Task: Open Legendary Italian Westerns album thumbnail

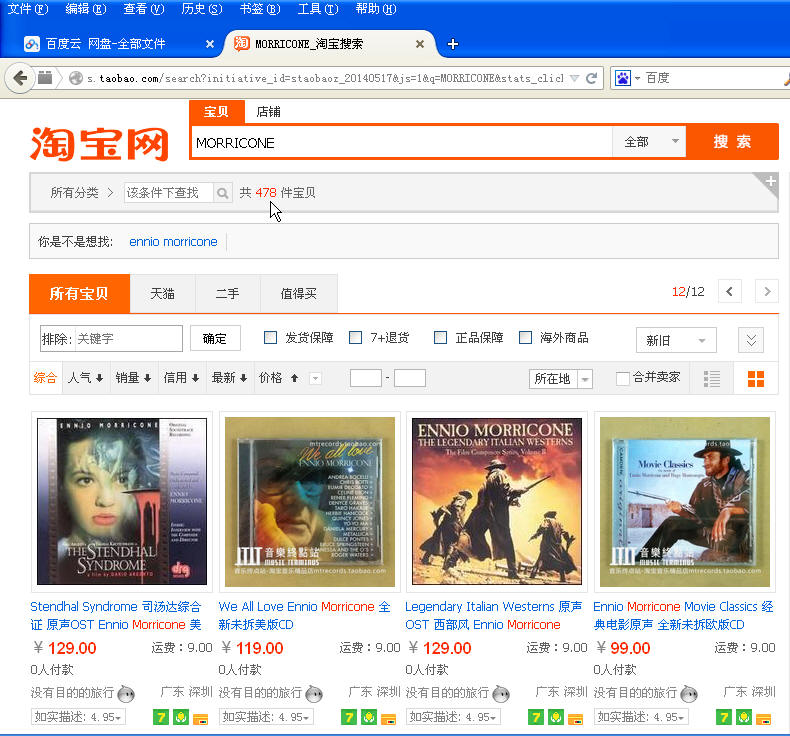Action: click(497, 501)
